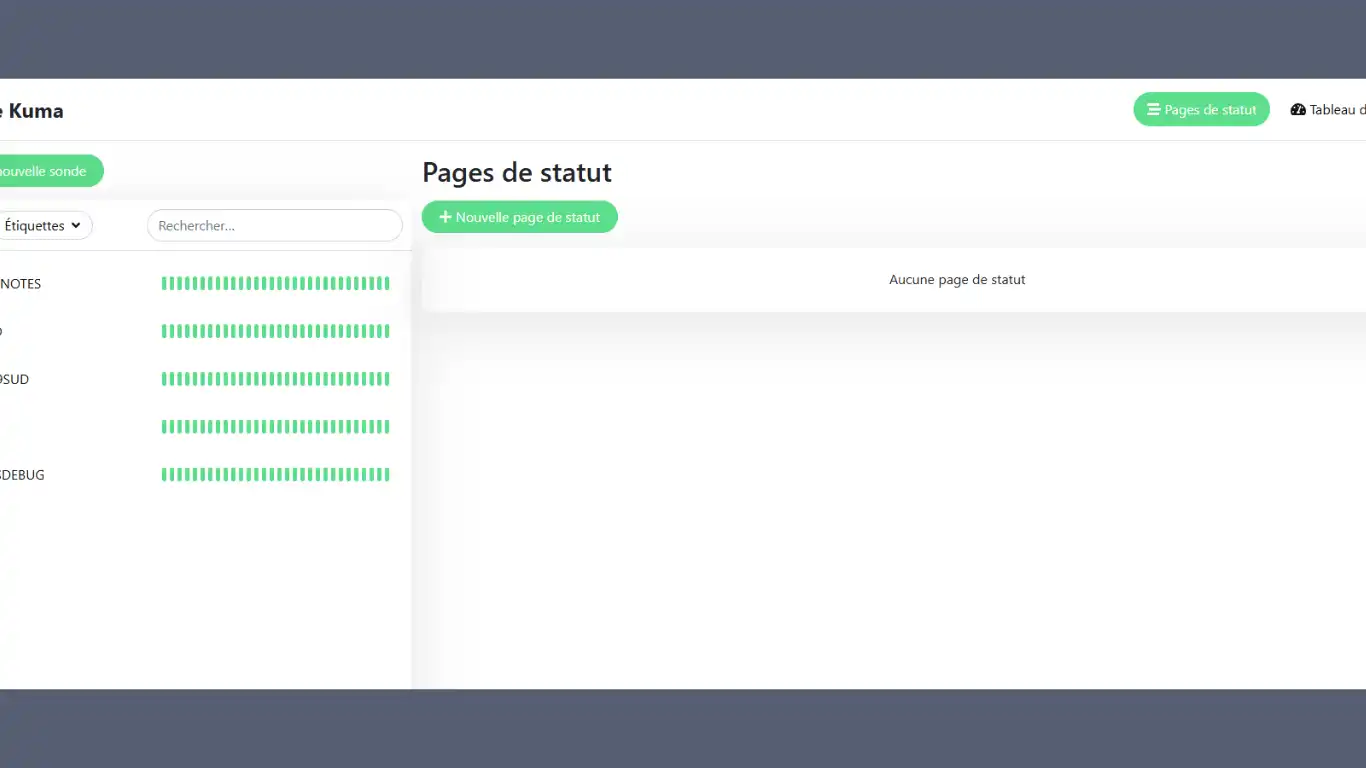
Task: Click the latest heartbeat bar of NOTES monitor
Action: pos(387,283)
